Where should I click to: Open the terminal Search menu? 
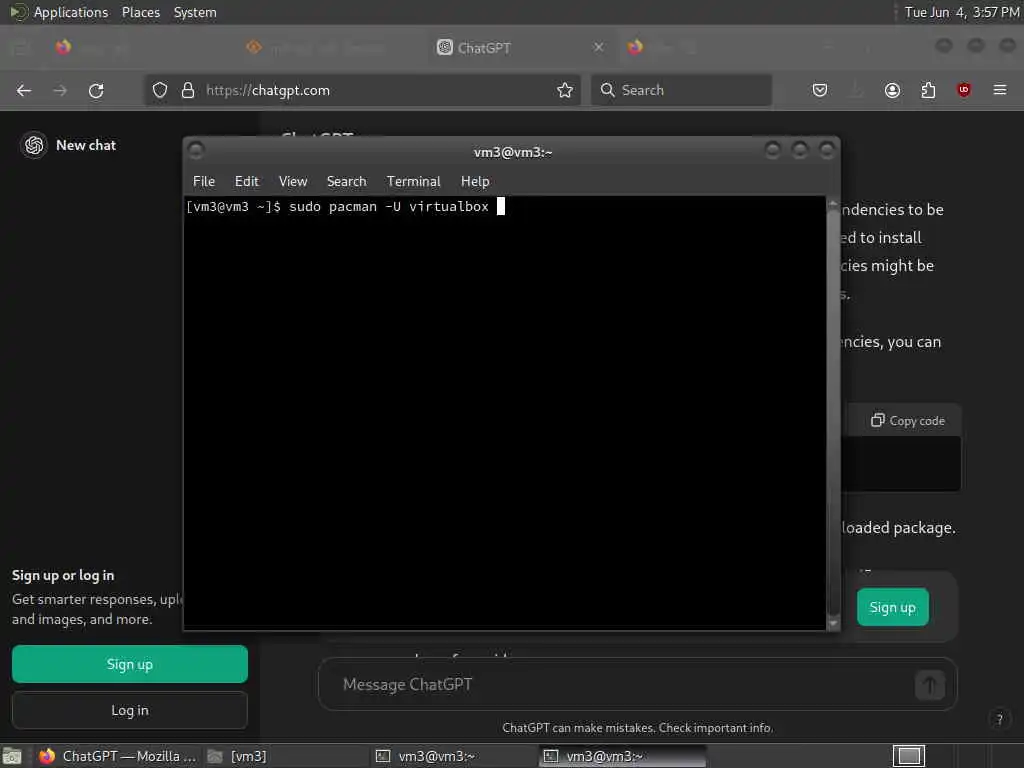(347, 182)
